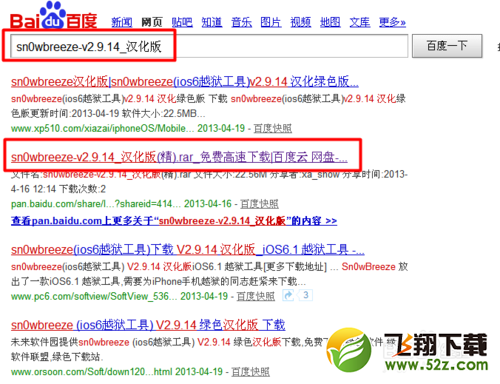
Task: Click the www.xp510.com green URL text
Action: pyautogui.click(x=102, y=128)
